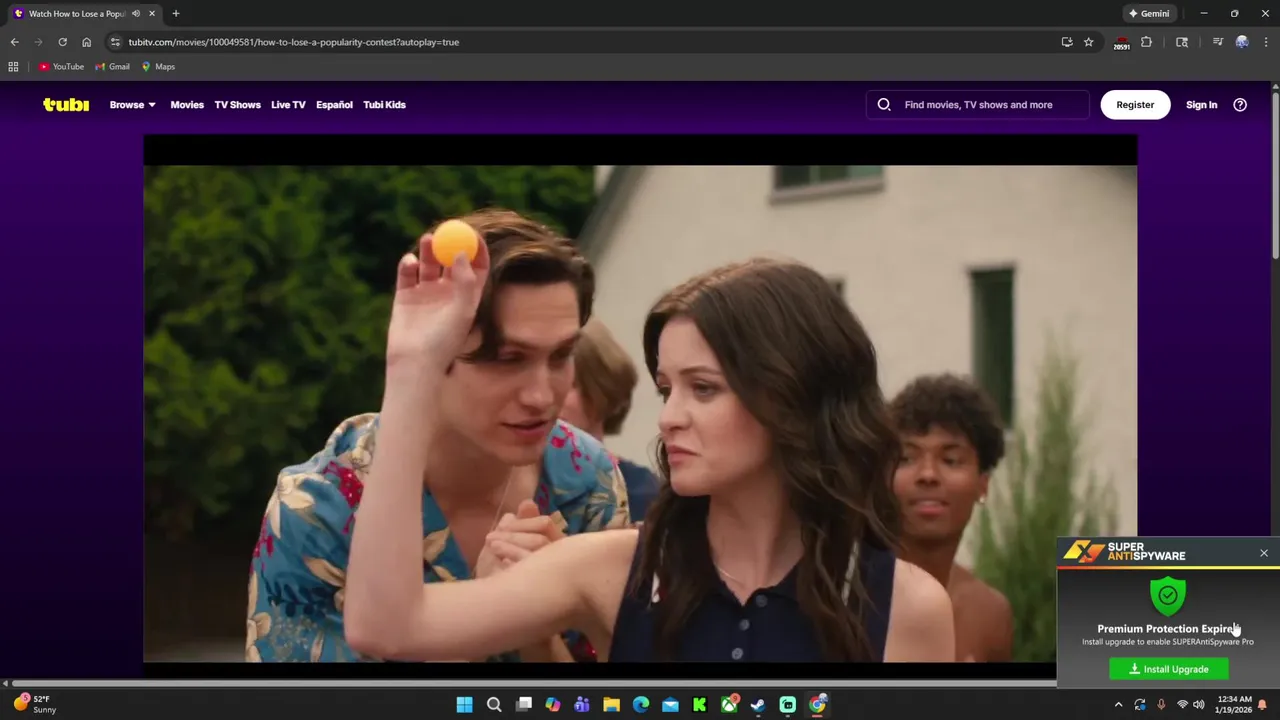Switch to Chrome on the taskbar
Viewport: 1280px width, 720px height.
click(817, 705)
